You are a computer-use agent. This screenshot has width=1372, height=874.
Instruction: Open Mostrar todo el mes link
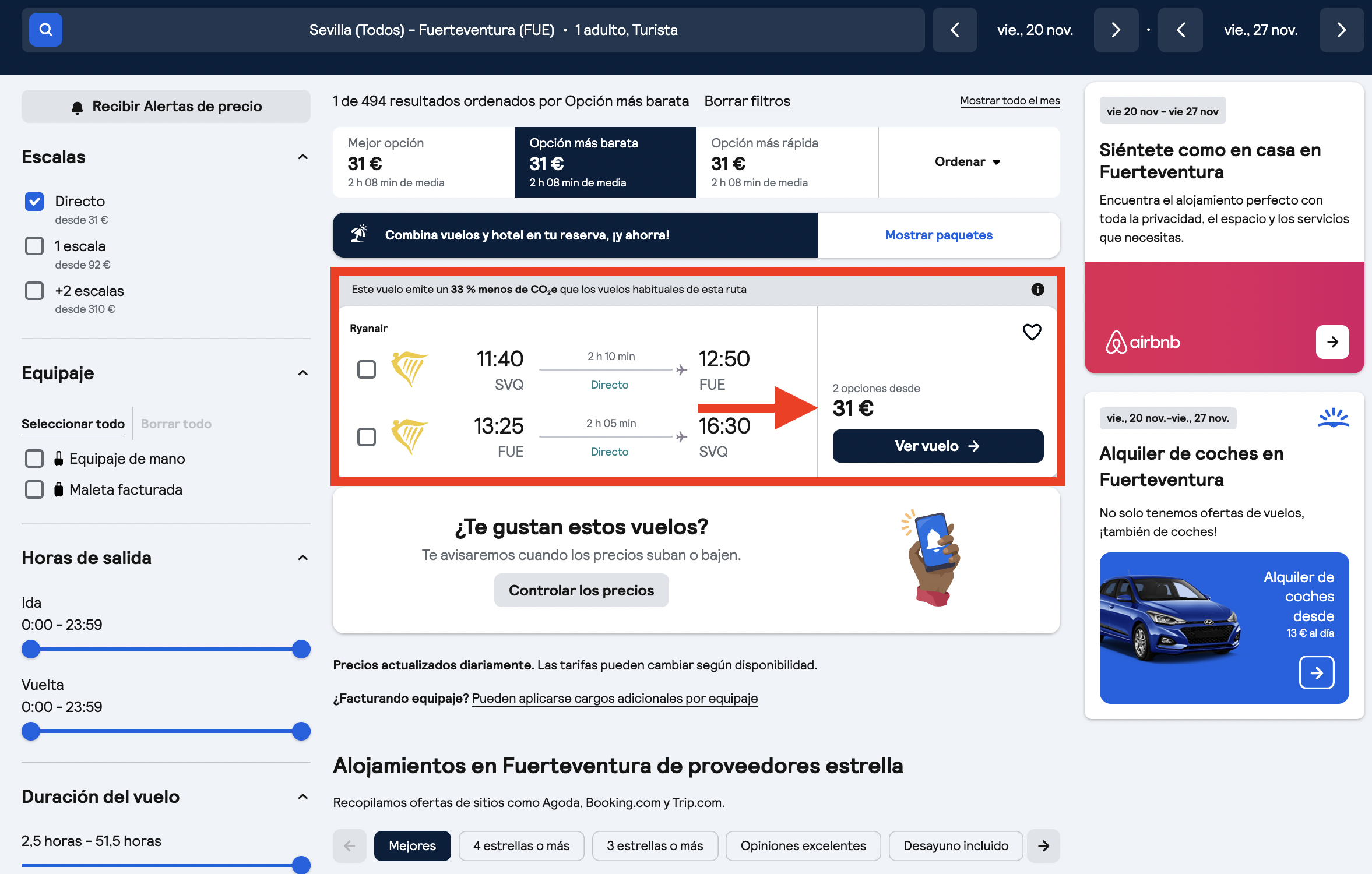click(x=1010, y=101)
